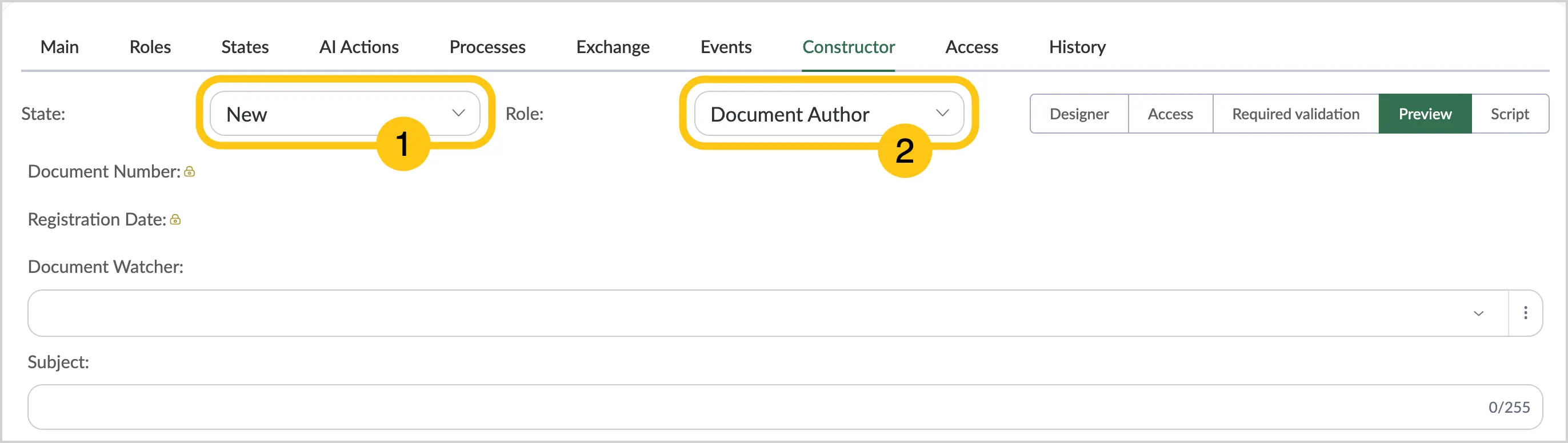Screen dimensions: 1568x443
Task: Go to the States tab
Action: coord(245,47)
